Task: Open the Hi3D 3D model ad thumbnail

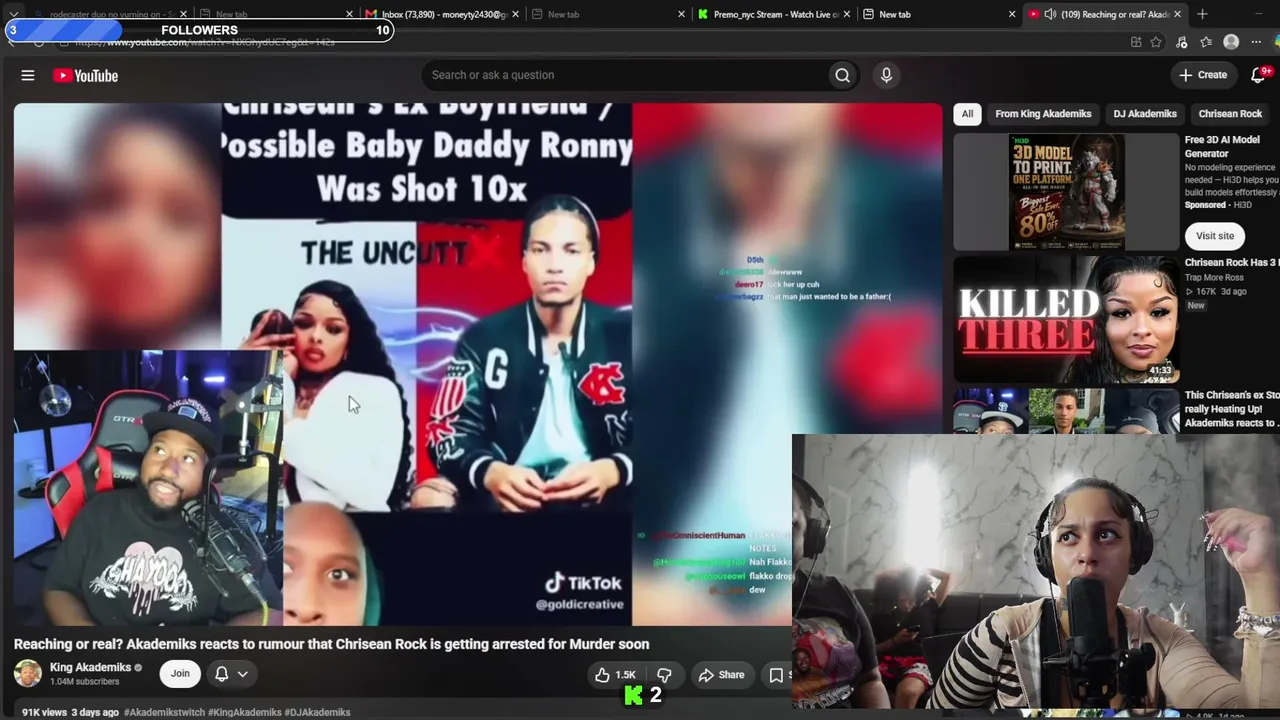Action: tap(1066, 192)
